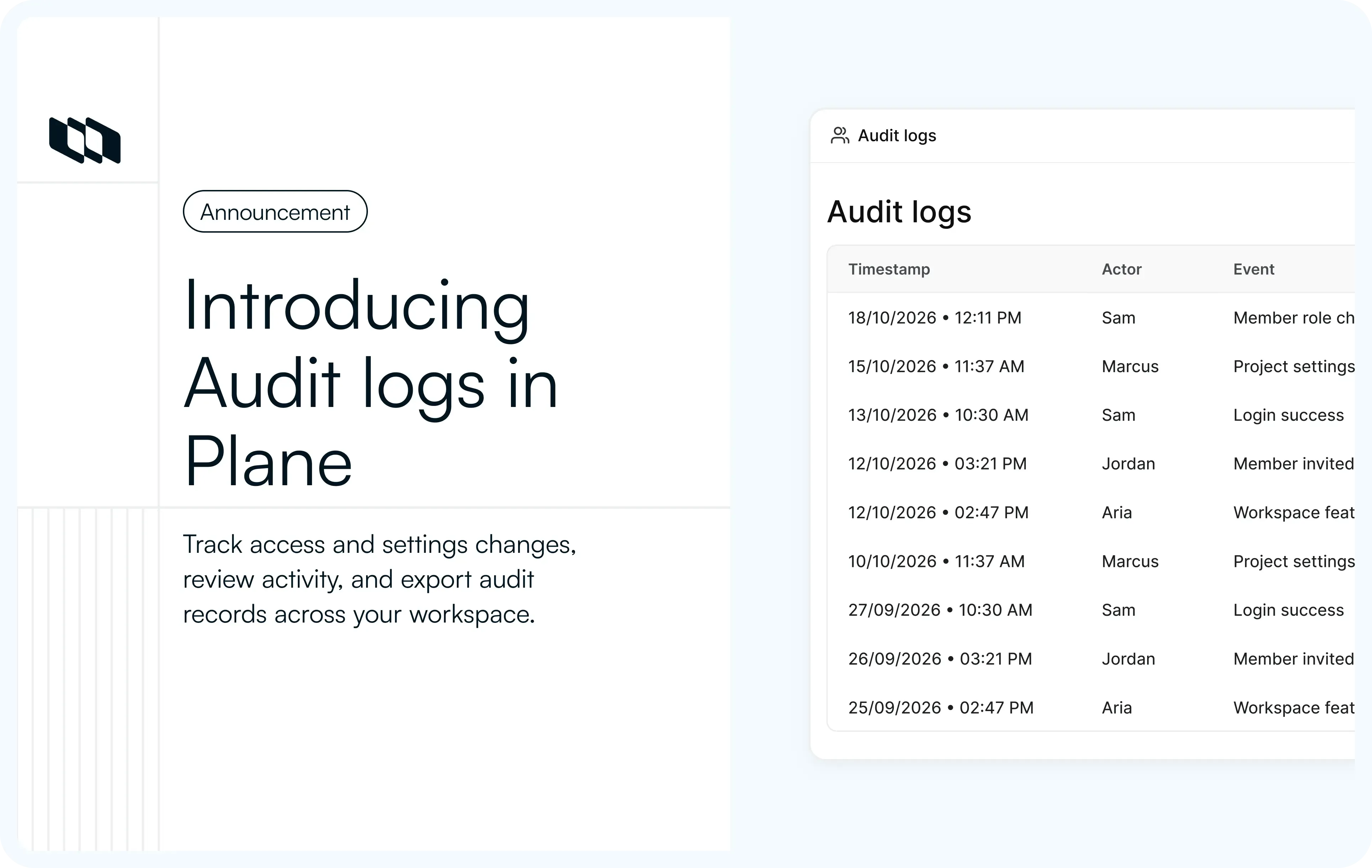The height and width of the screenshot is (868, 1372).
Task: Select timestamp 13/10/2026 • 10:30 AM
Action: 938,415
